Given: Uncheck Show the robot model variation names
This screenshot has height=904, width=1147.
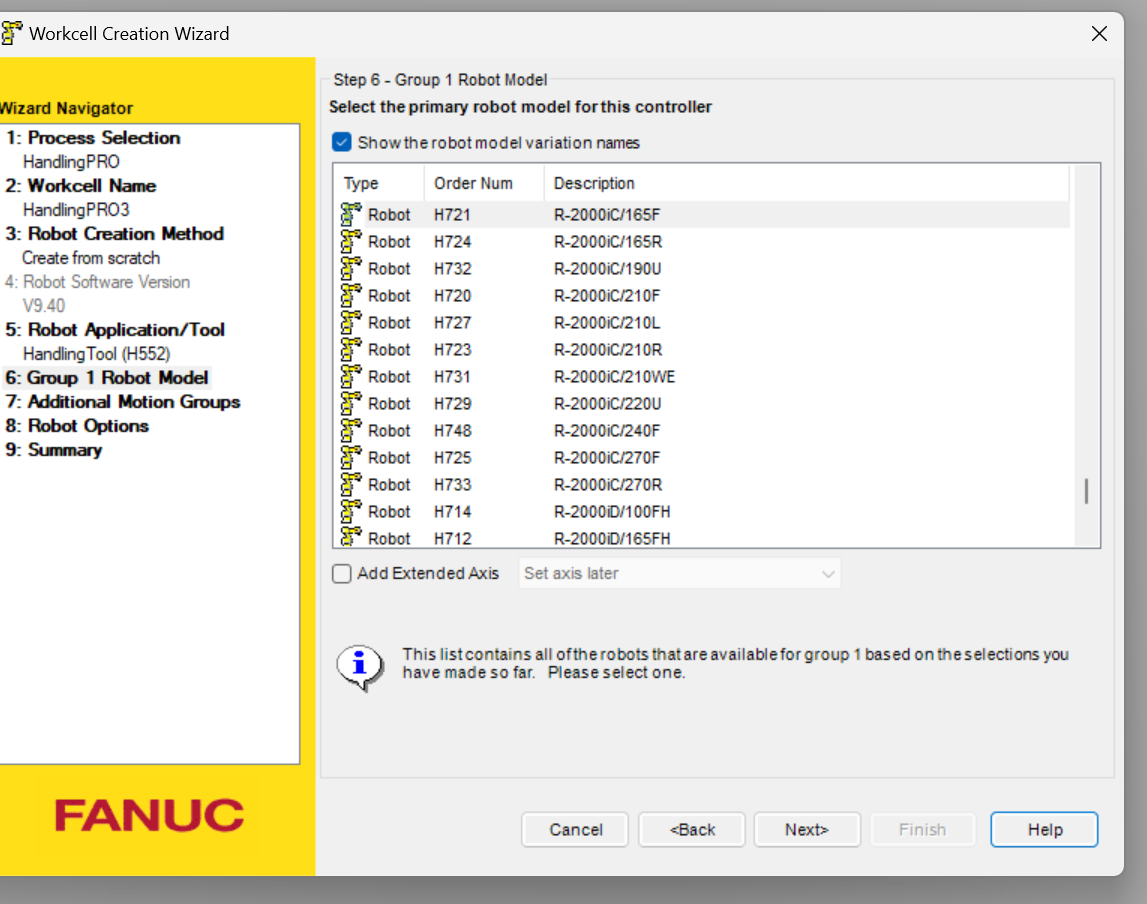Looking at the screenshot, I should coord(342,142).
